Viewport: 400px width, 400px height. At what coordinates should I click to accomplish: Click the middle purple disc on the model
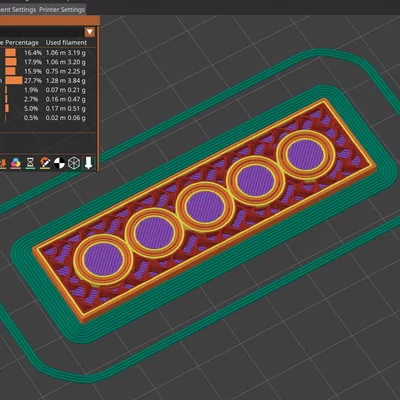click(205, 207)
